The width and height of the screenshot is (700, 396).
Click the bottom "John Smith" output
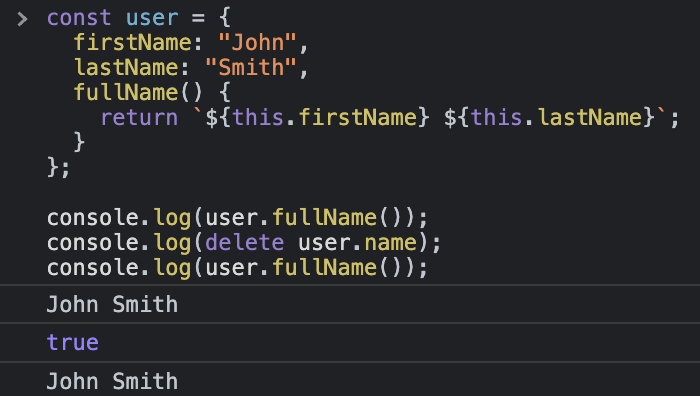(x=112, y=382)
